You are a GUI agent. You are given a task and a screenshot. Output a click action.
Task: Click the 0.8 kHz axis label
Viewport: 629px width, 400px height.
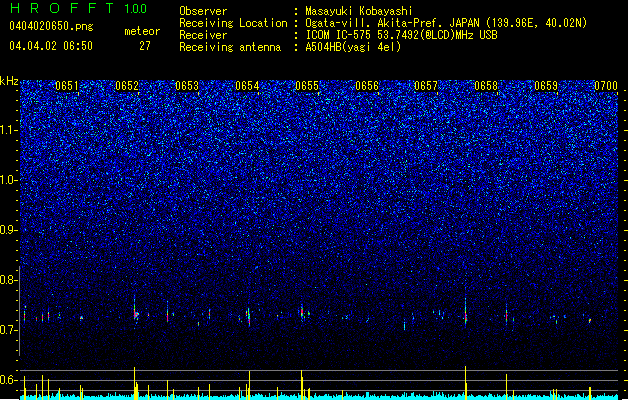8,280
